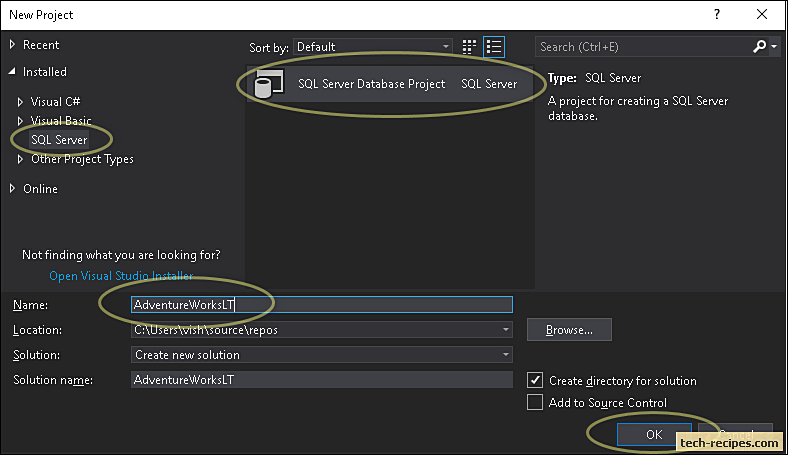Confirm with the OK button
The height and width of the screenshot is (455, 788).
click(654, 434)
